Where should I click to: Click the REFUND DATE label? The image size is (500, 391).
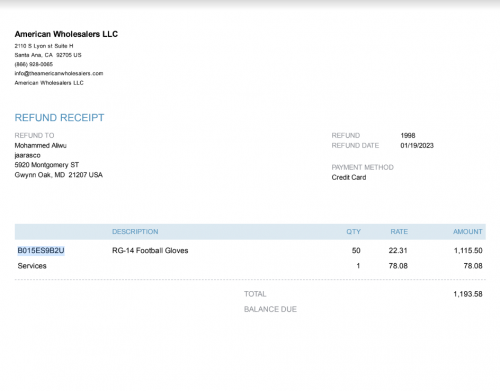(355, 145)
